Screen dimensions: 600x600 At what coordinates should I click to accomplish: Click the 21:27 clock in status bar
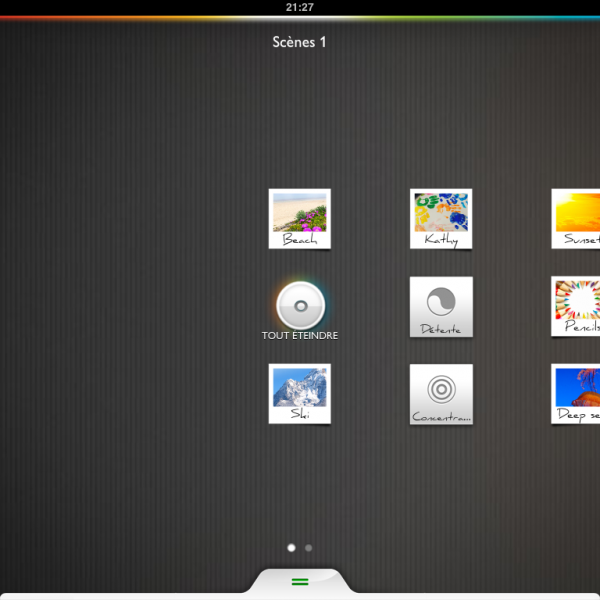click(300, 7)
